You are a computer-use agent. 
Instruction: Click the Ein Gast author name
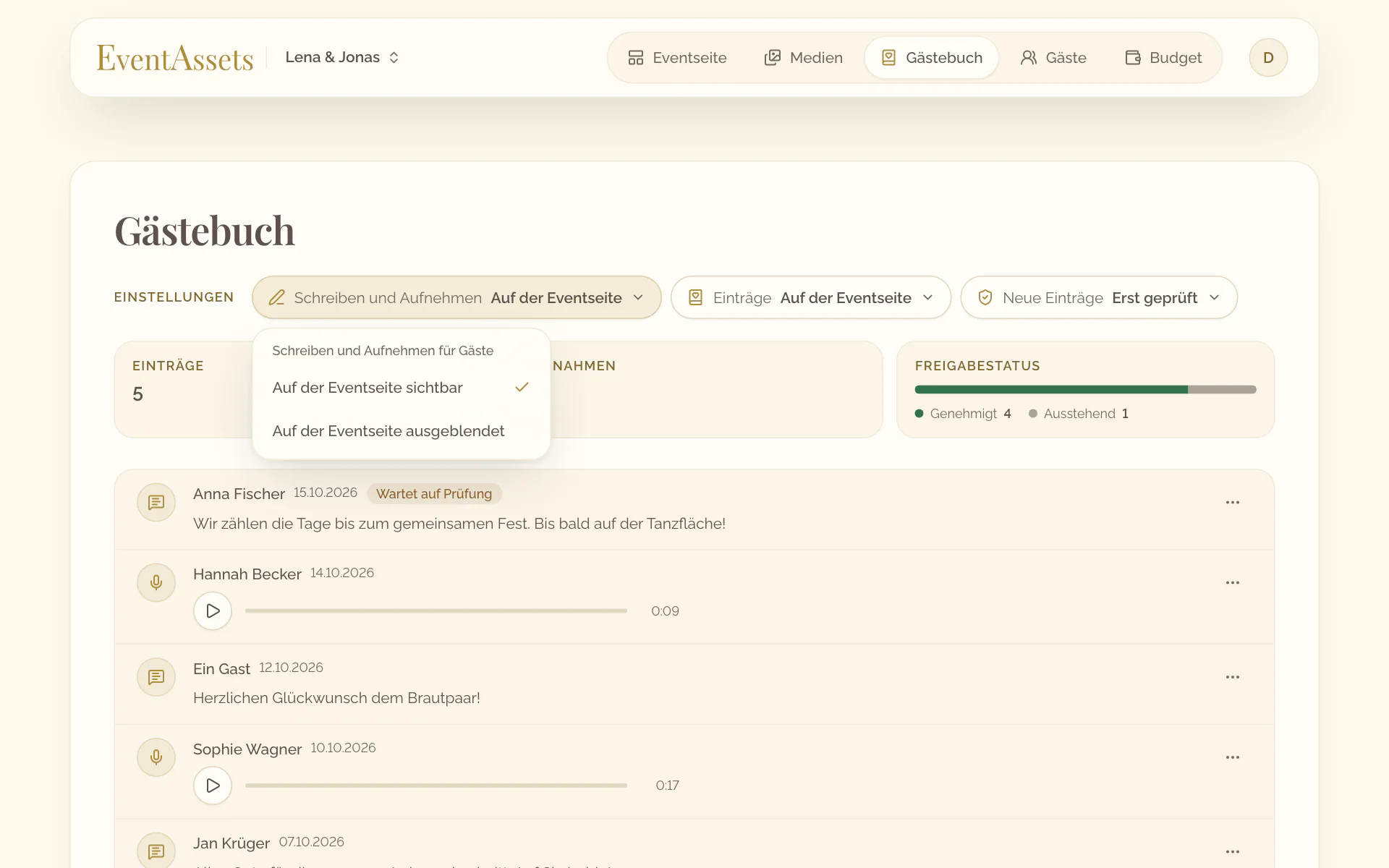(221, 669)
